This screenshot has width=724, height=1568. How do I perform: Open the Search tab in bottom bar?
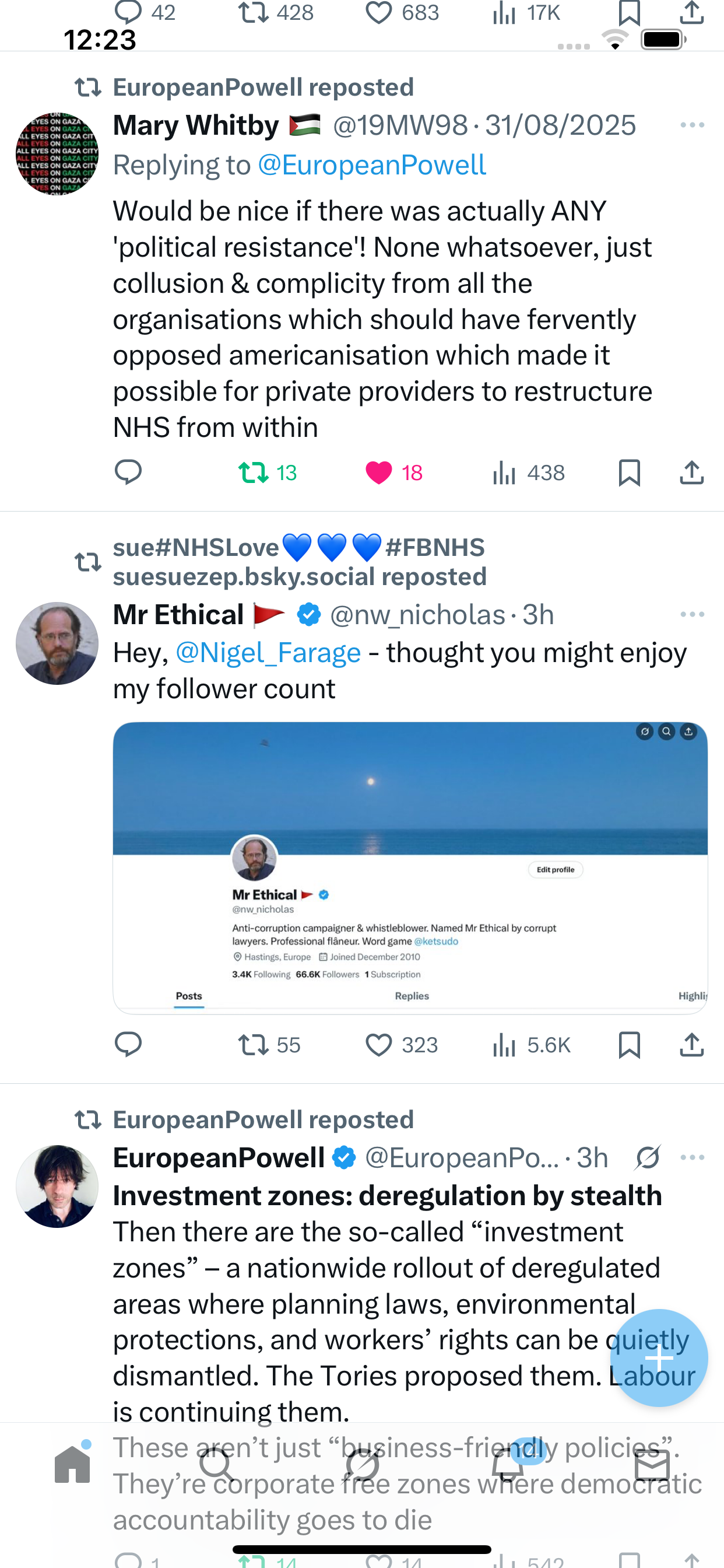(217, 1465)
